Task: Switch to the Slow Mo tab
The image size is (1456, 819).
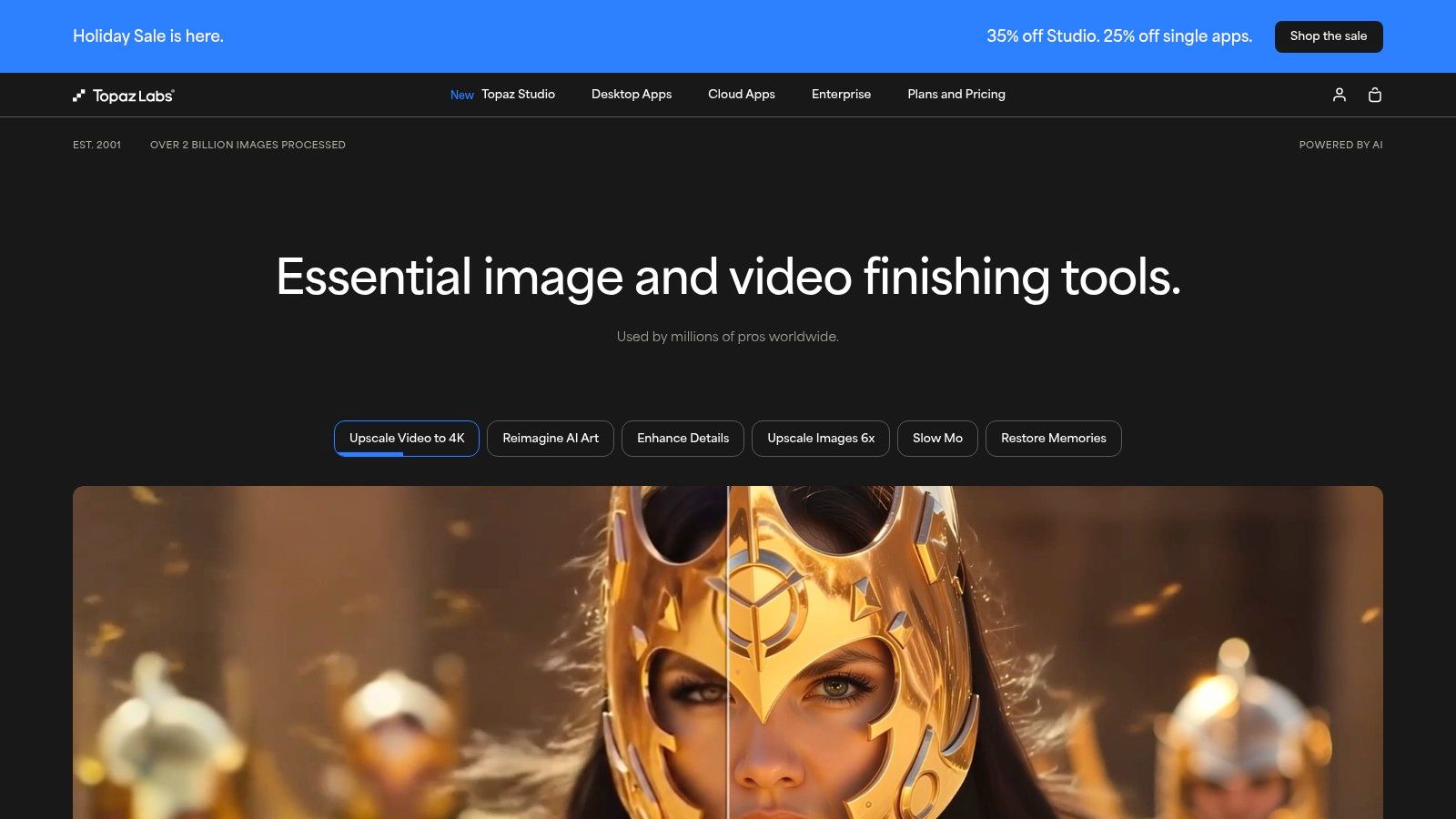Action: (937, 438)
